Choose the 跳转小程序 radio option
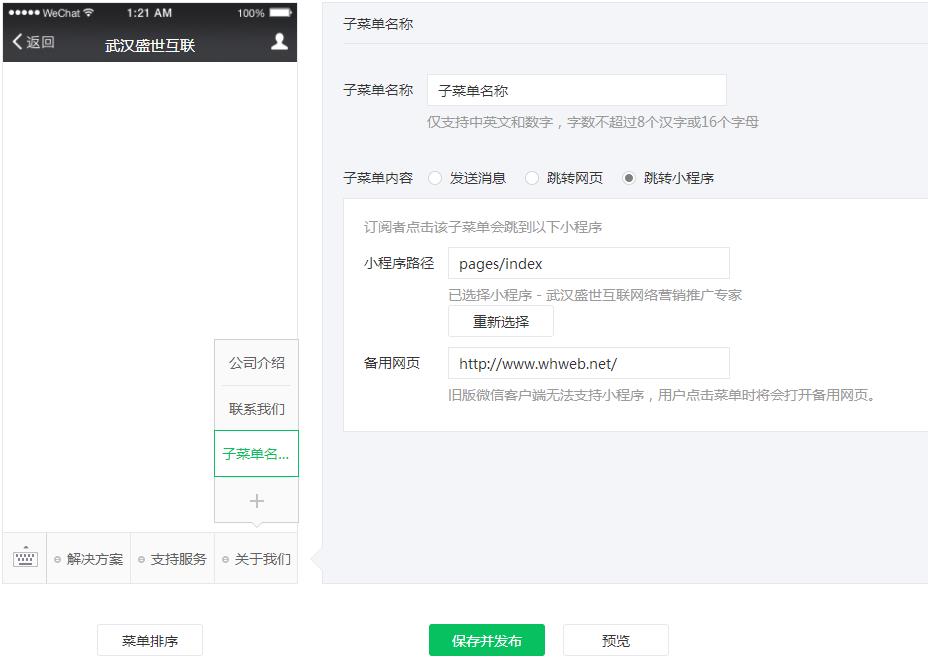 point(629,178)
